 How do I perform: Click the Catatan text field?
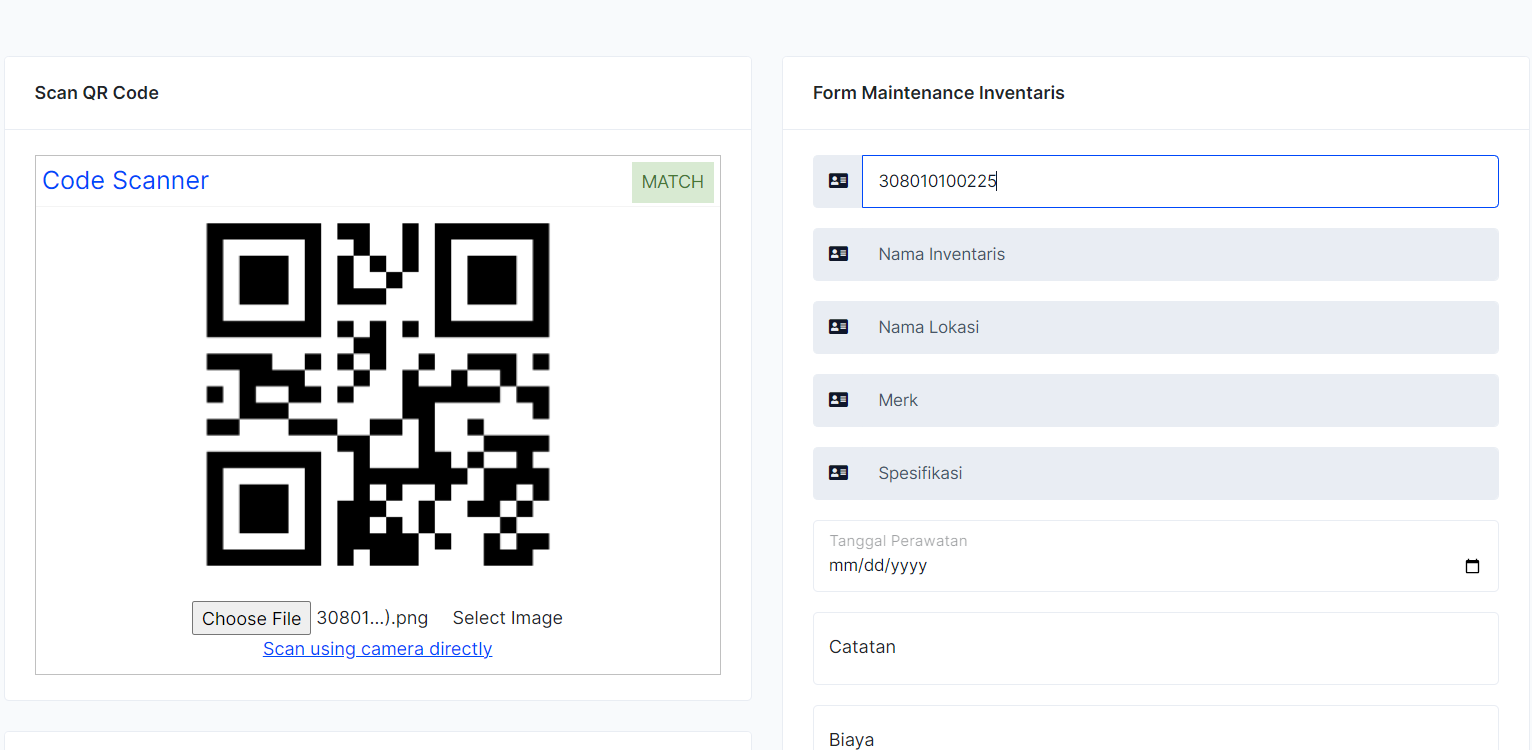(x=1155, y=648)
